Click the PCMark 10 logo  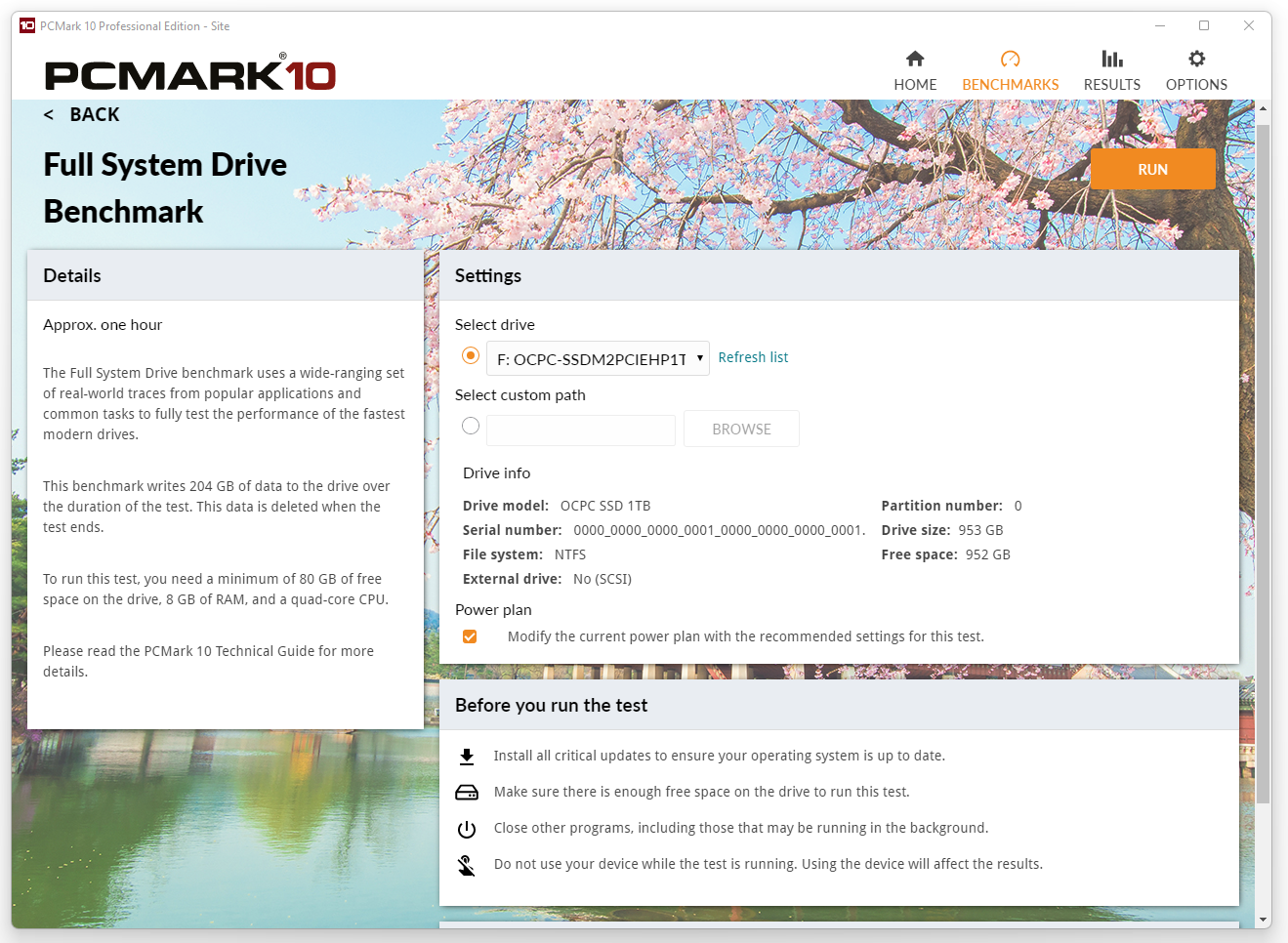pos(190,73)
